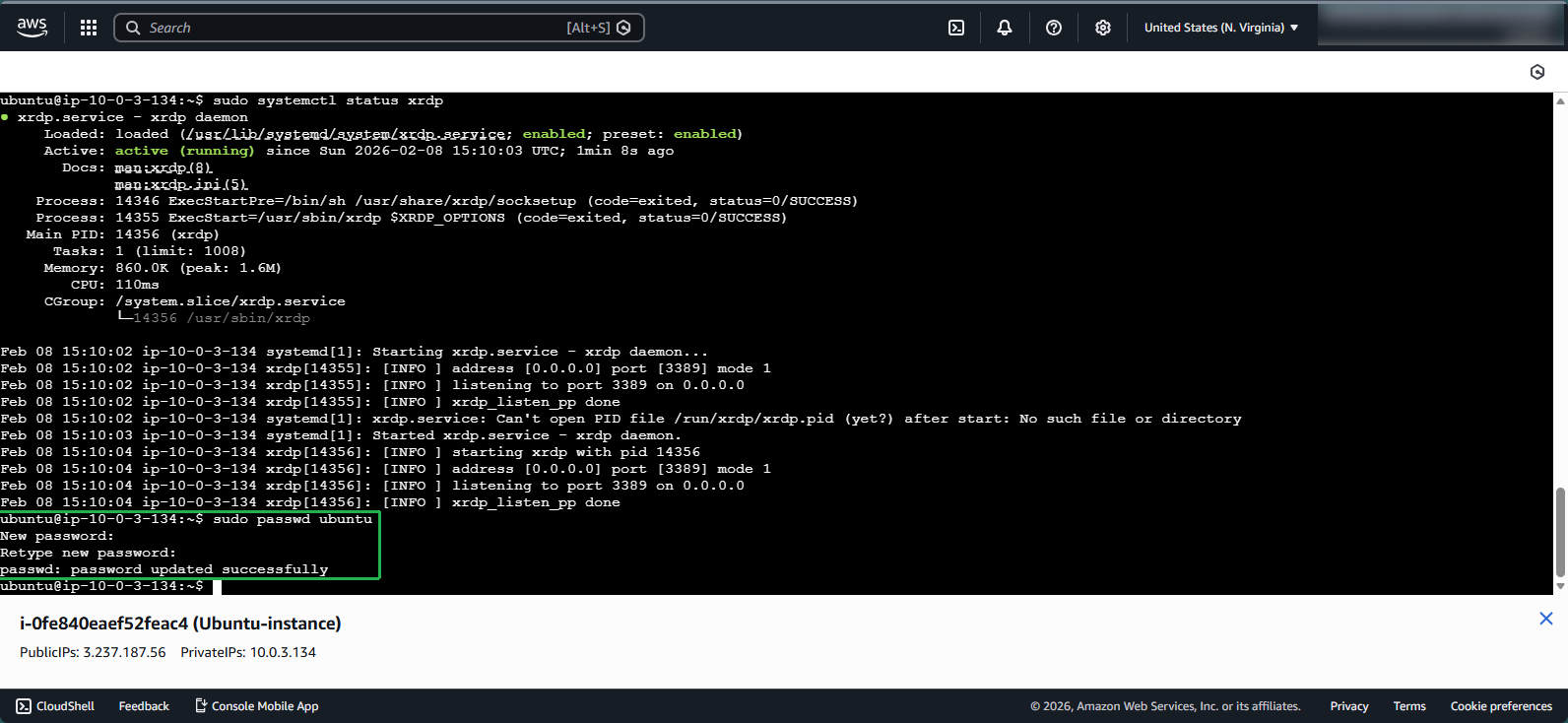Click the PrivateIPs: 10.0.3.134 text
The height and width of the screenshot is (723, 1568).
tap(248, 652)
